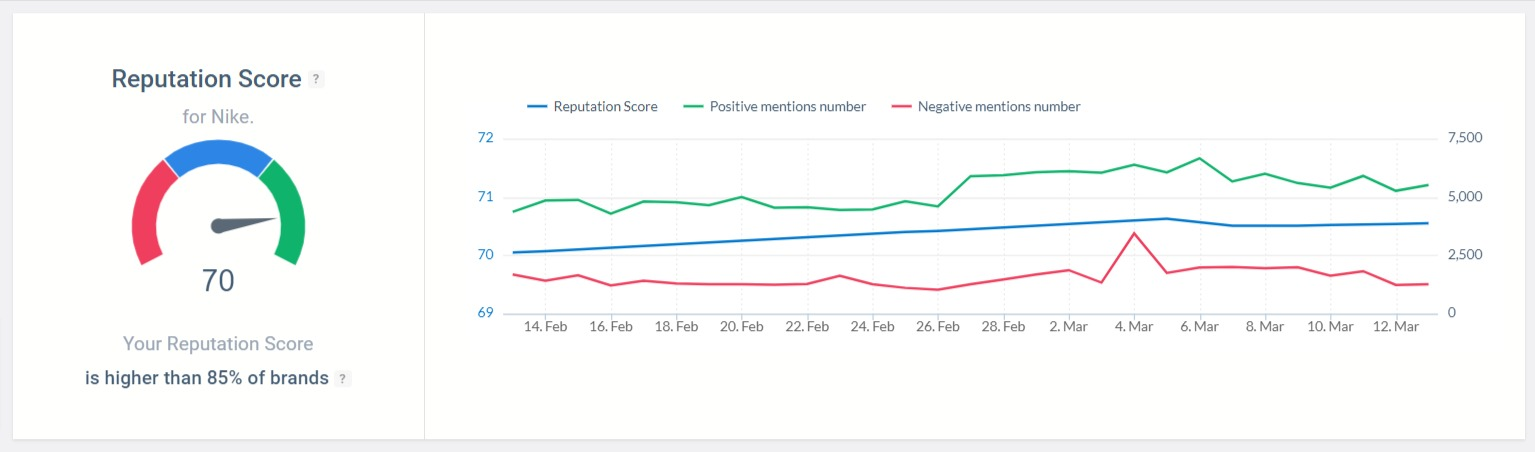
Task: Click x-axis label "22. Feb"
Action: 807,327
